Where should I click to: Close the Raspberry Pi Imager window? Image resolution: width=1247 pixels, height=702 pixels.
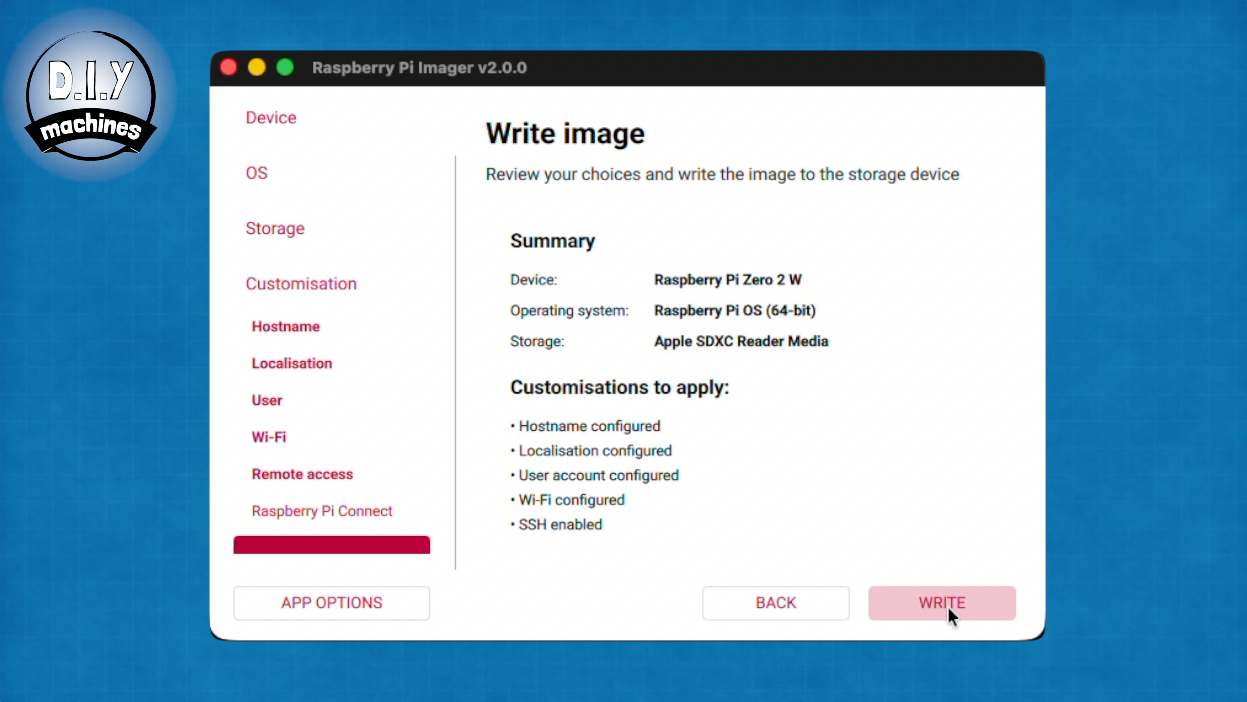[x=229, y=67]
